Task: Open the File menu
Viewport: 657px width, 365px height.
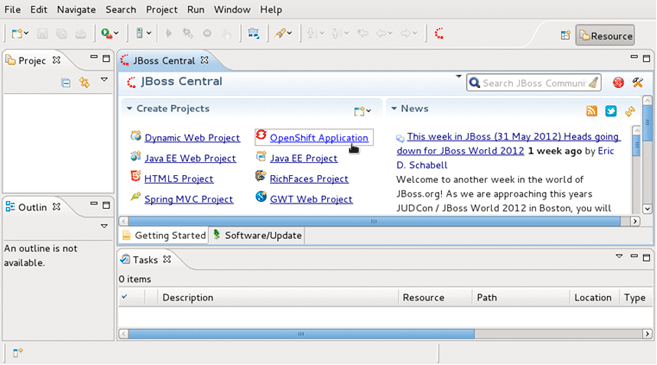Action: point(13,10)
